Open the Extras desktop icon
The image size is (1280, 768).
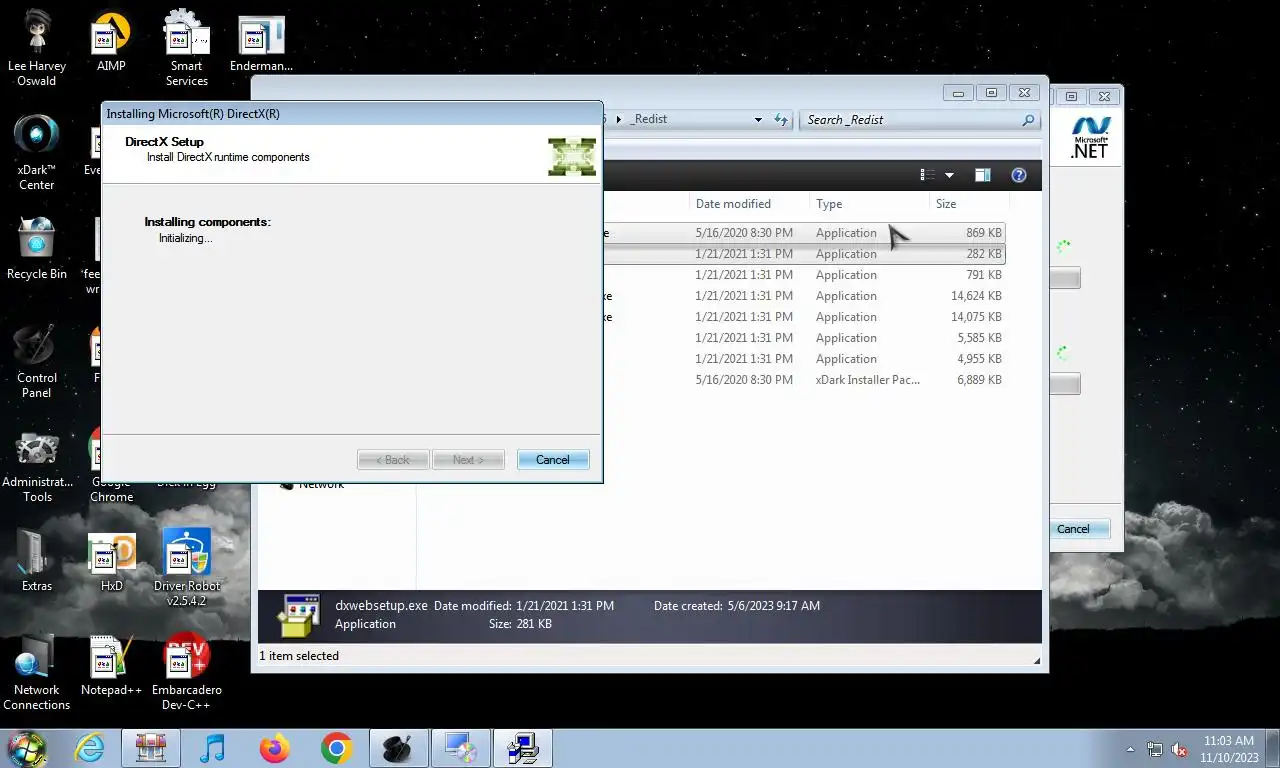(37, 561)
